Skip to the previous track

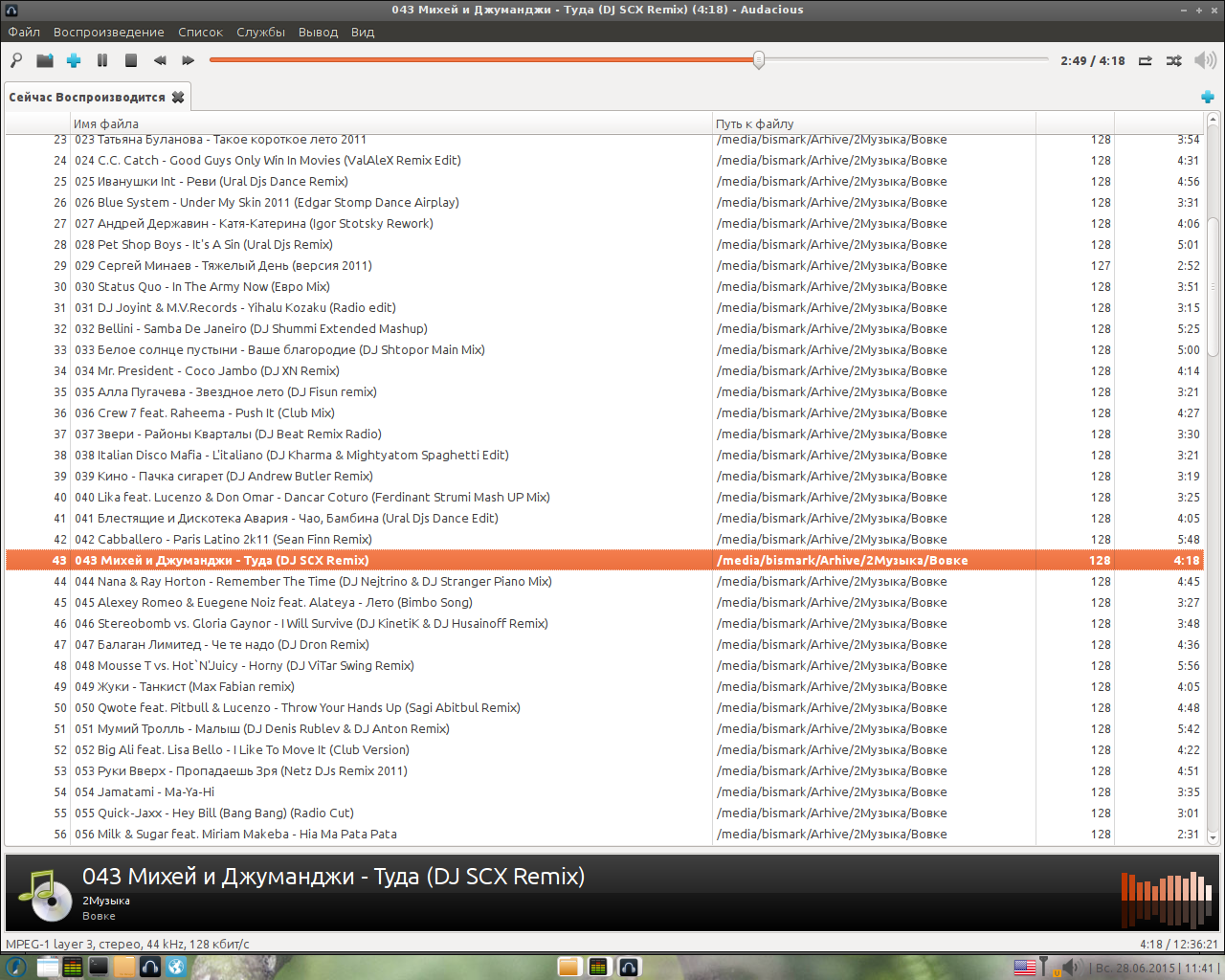click(160, 60)
